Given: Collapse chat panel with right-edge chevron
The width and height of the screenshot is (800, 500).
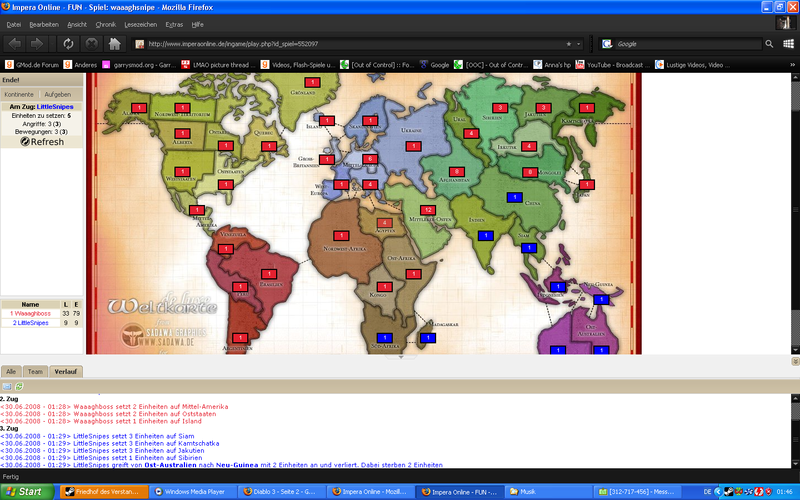Looking at the screenshot, I should click(795, 361).
